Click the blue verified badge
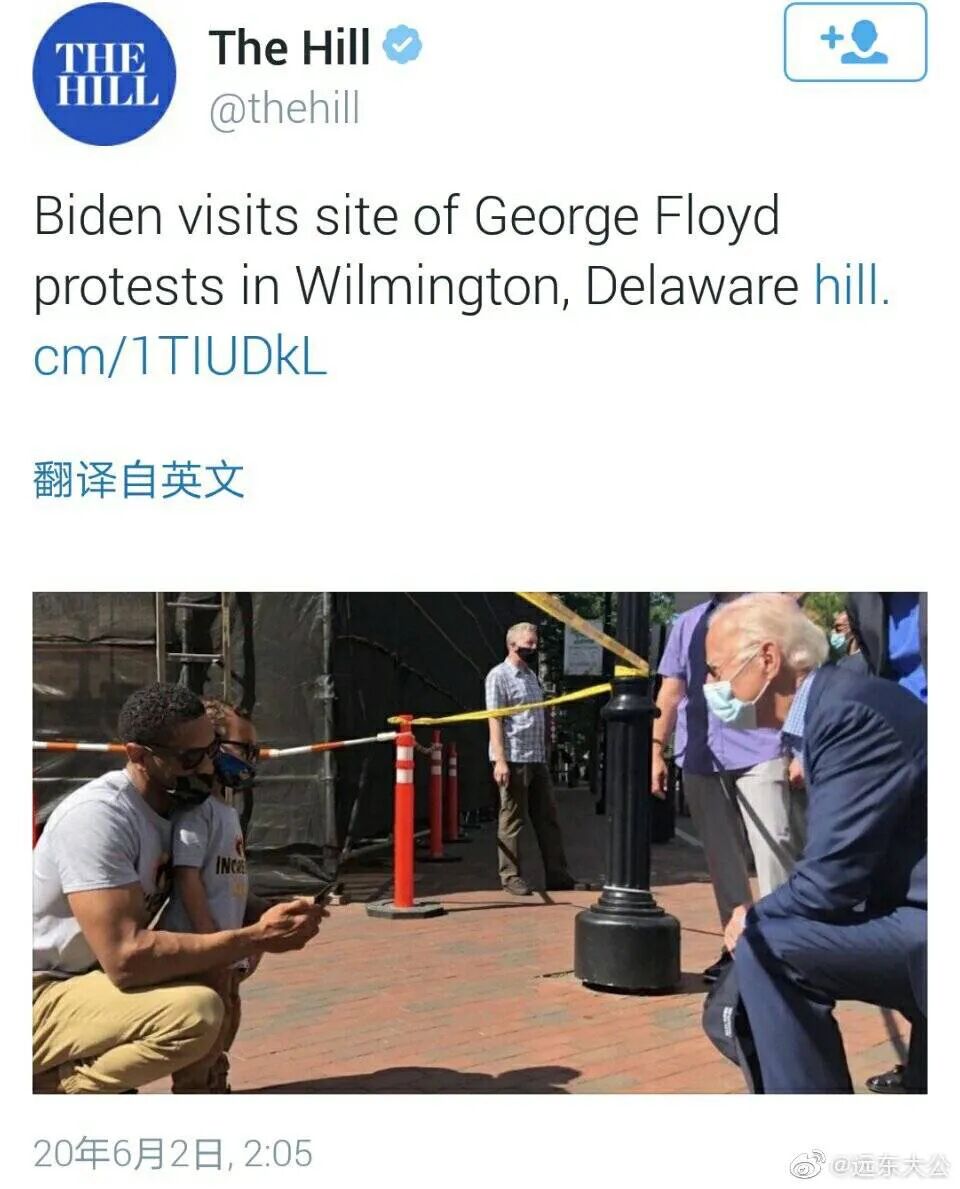This screenshot has width=960, height=1189. click(x=402, y=45)
